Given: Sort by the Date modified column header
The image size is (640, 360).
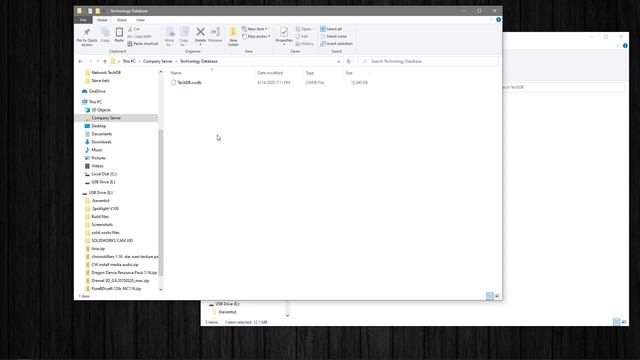Looking at the screenshot, I should [x=279, y=73].
